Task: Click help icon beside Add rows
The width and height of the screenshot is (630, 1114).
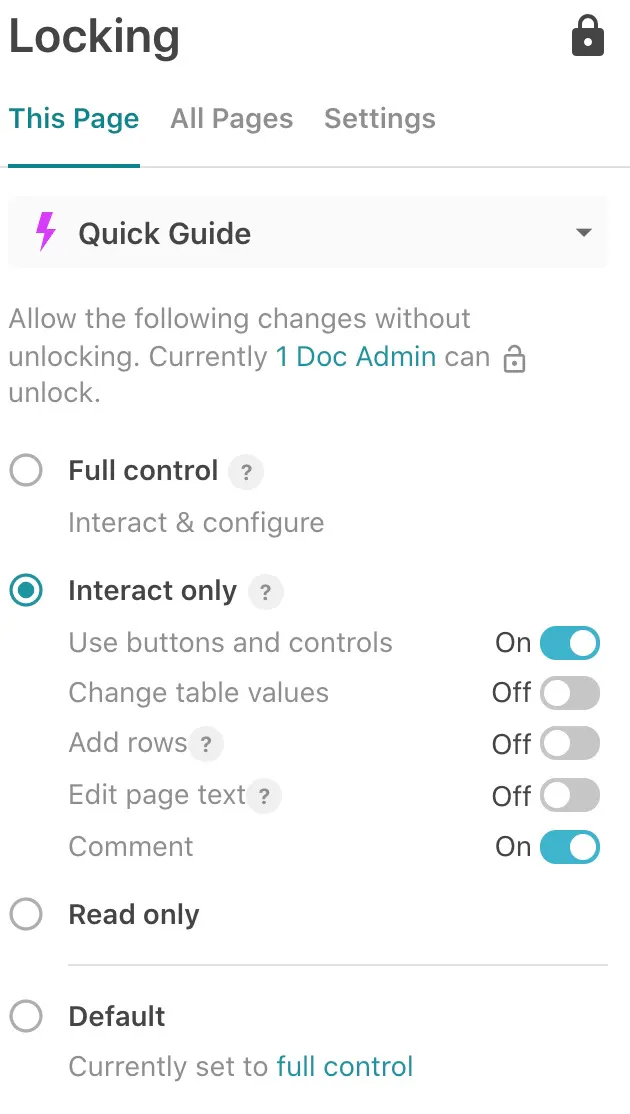Action: 206,744
